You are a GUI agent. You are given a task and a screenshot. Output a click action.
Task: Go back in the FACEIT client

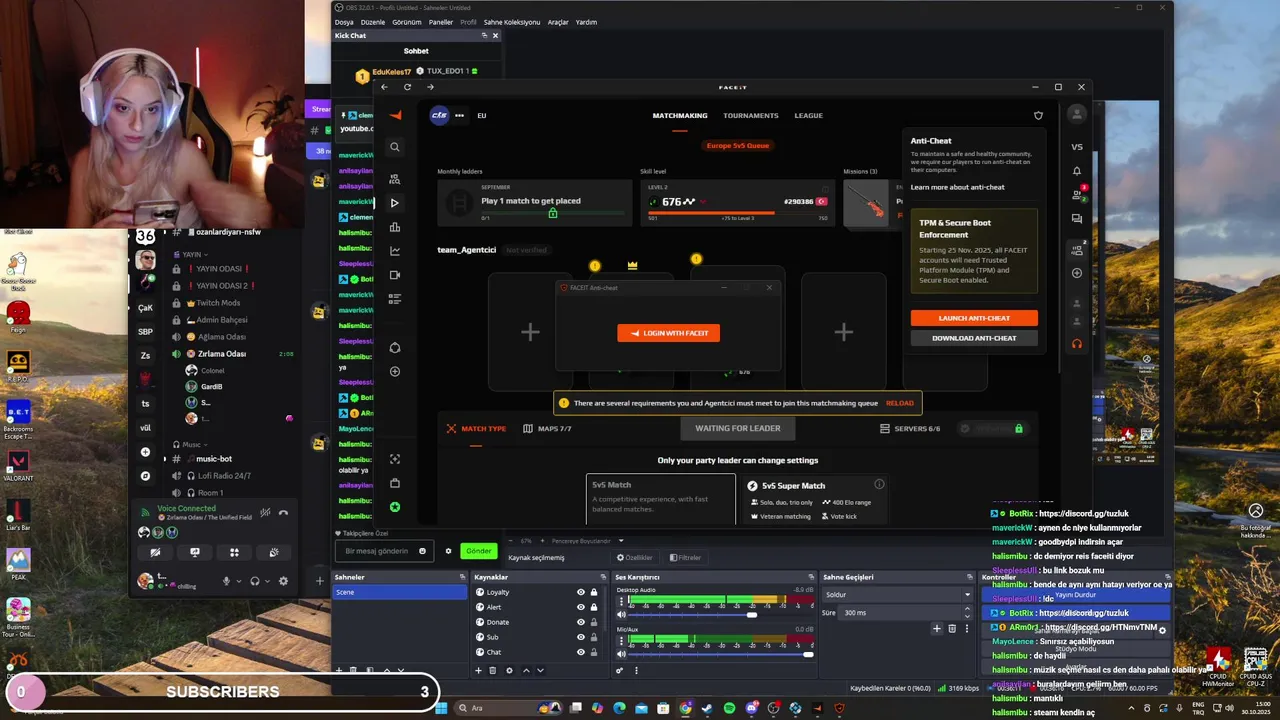[384, 87]
